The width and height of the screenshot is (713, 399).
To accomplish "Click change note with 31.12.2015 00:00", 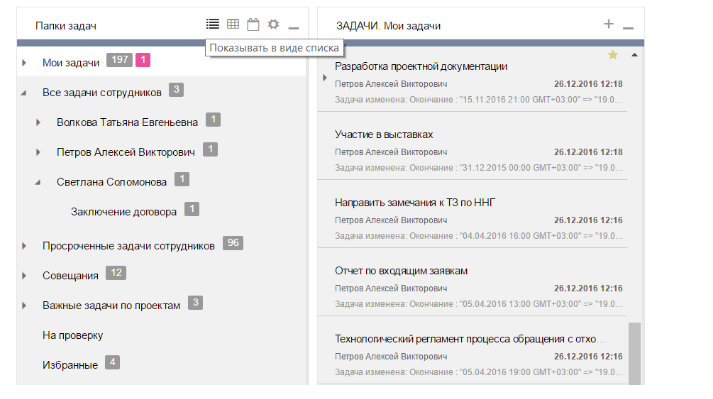I will point(478,168).
